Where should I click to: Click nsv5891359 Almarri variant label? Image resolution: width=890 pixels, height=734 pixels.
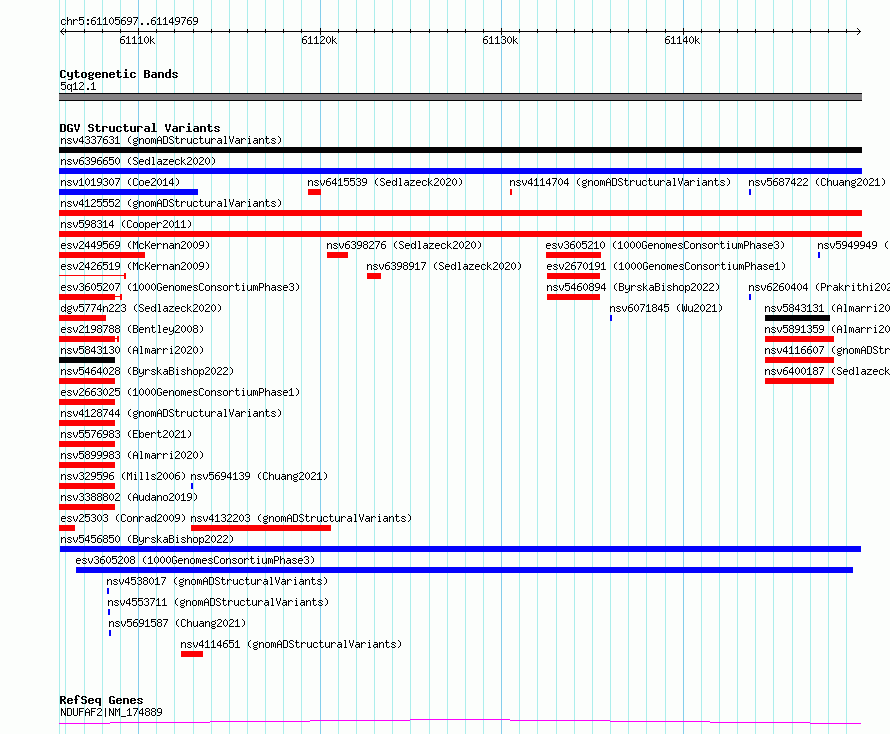(x=826, y=329)
